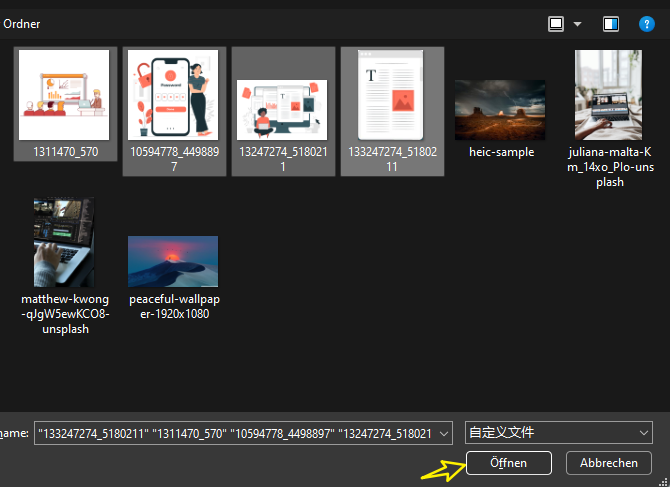Open help with the question mark icon

pyautogui.click(x=645, y=22)
